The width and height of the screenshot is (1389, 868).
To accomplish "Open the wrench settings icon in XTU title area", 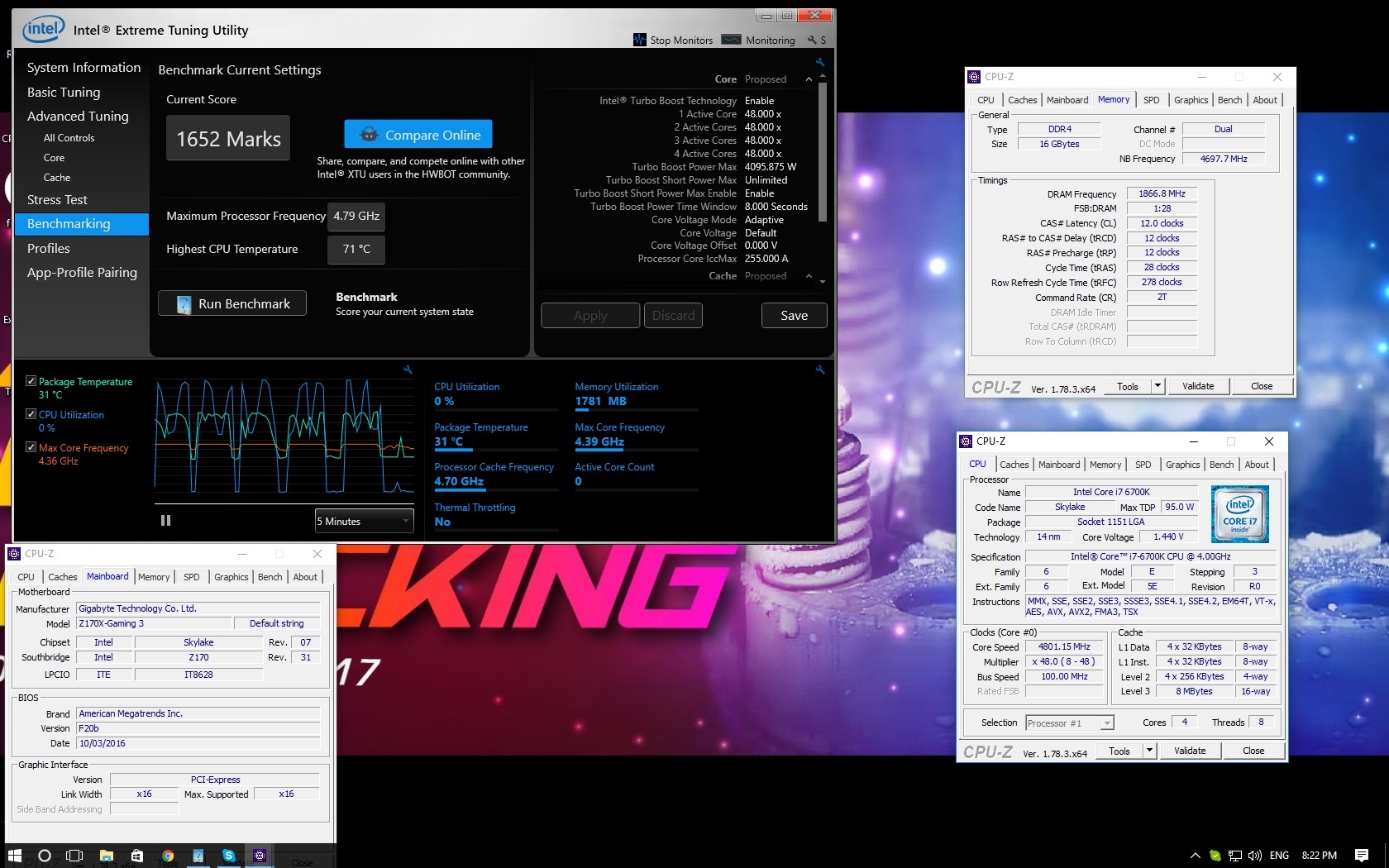I will [x=812, y=40].
